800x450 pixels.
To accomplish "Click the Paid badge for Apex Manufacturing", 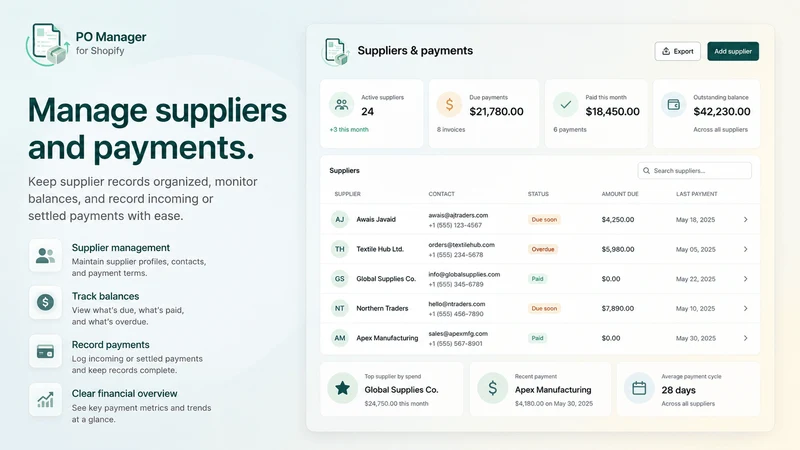I will [x=537, y=338].
